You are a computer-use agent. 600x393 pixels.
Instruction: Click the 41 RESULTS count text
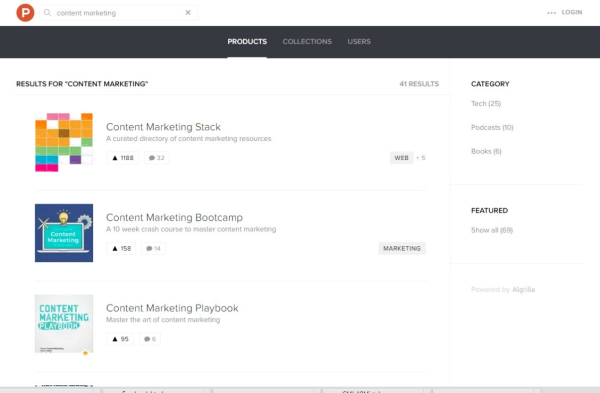(419, 84)
